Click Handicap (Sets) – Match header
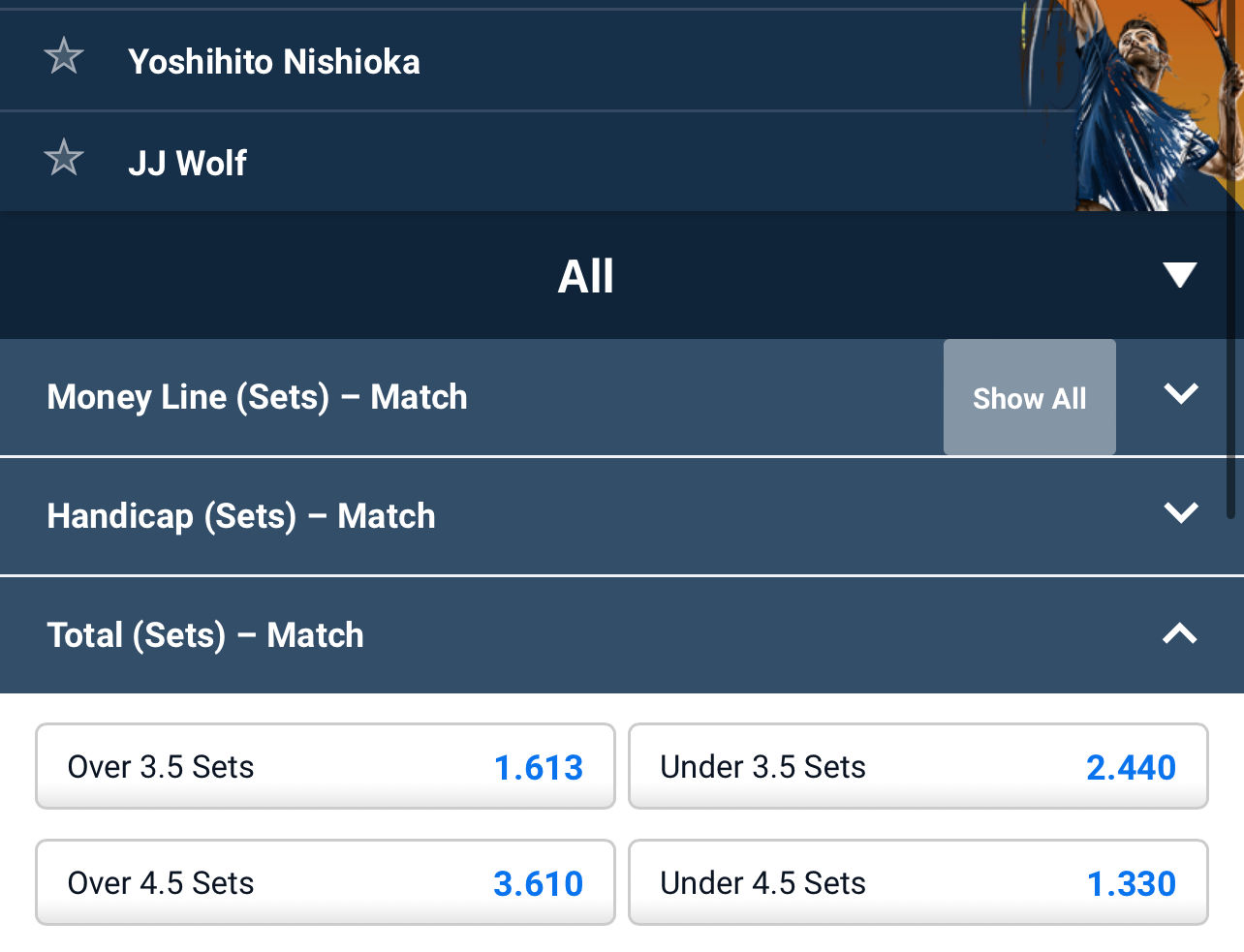1244x952 pixels. coord(241,516)
